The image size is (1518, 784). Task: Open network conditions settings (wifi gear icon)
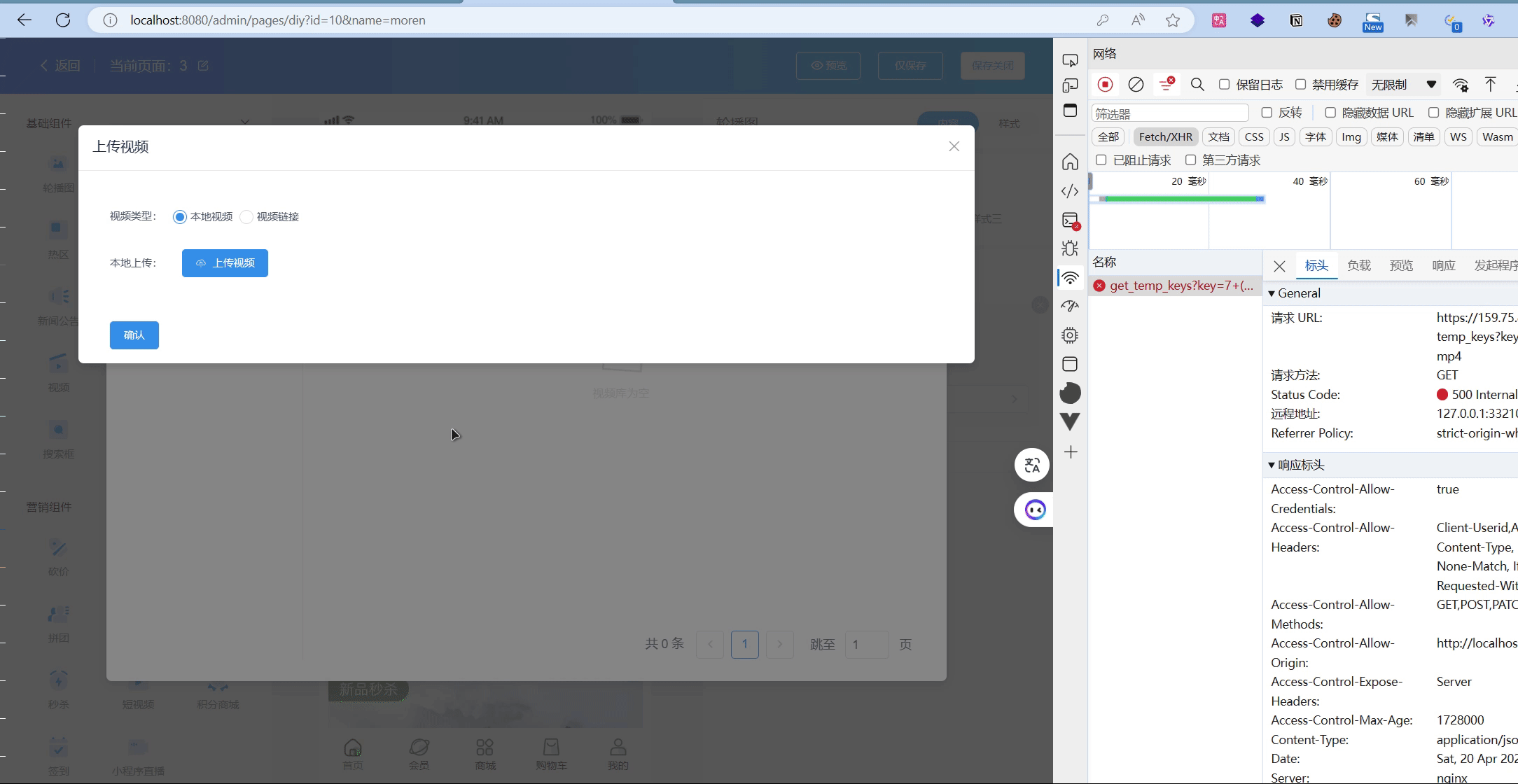pos(1461,85)
